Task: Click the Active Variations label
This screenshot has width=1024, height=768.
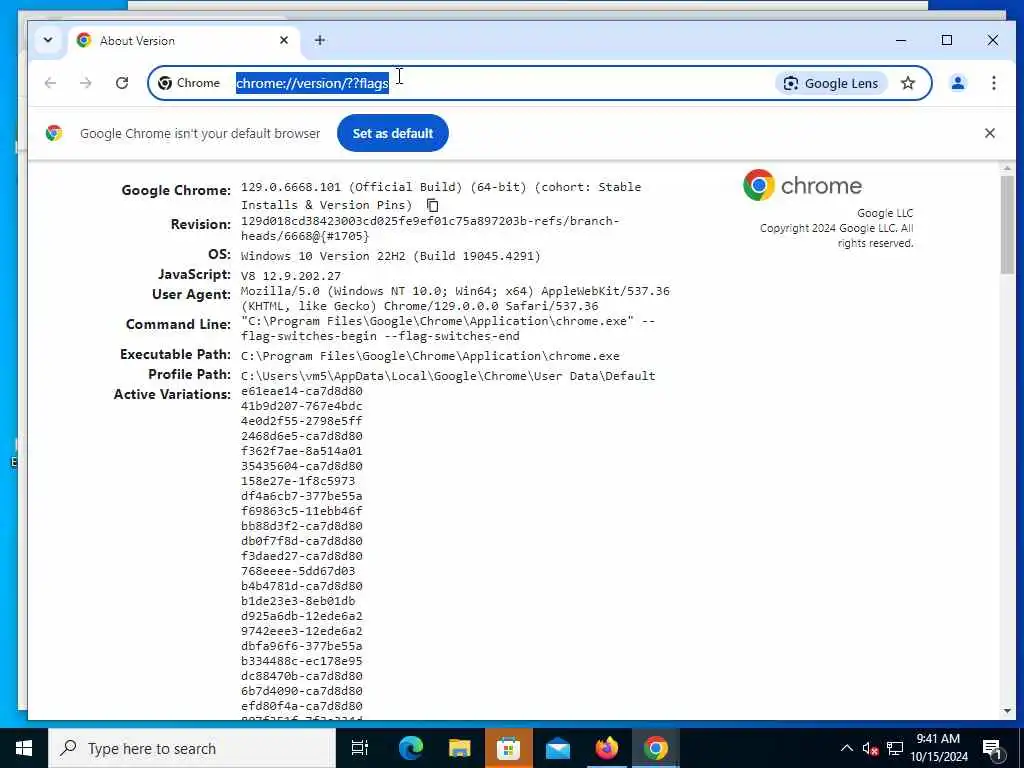Action: coord(172,394)
